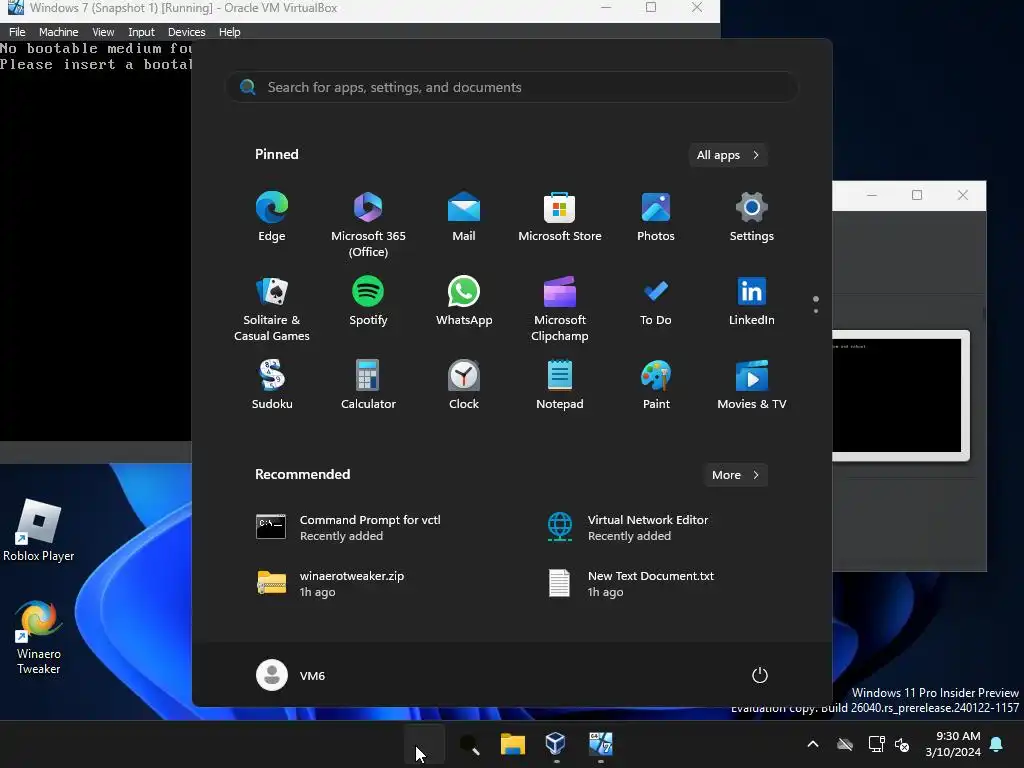
Task: Launch Spotify from Start menu
Action: (368, 301)
